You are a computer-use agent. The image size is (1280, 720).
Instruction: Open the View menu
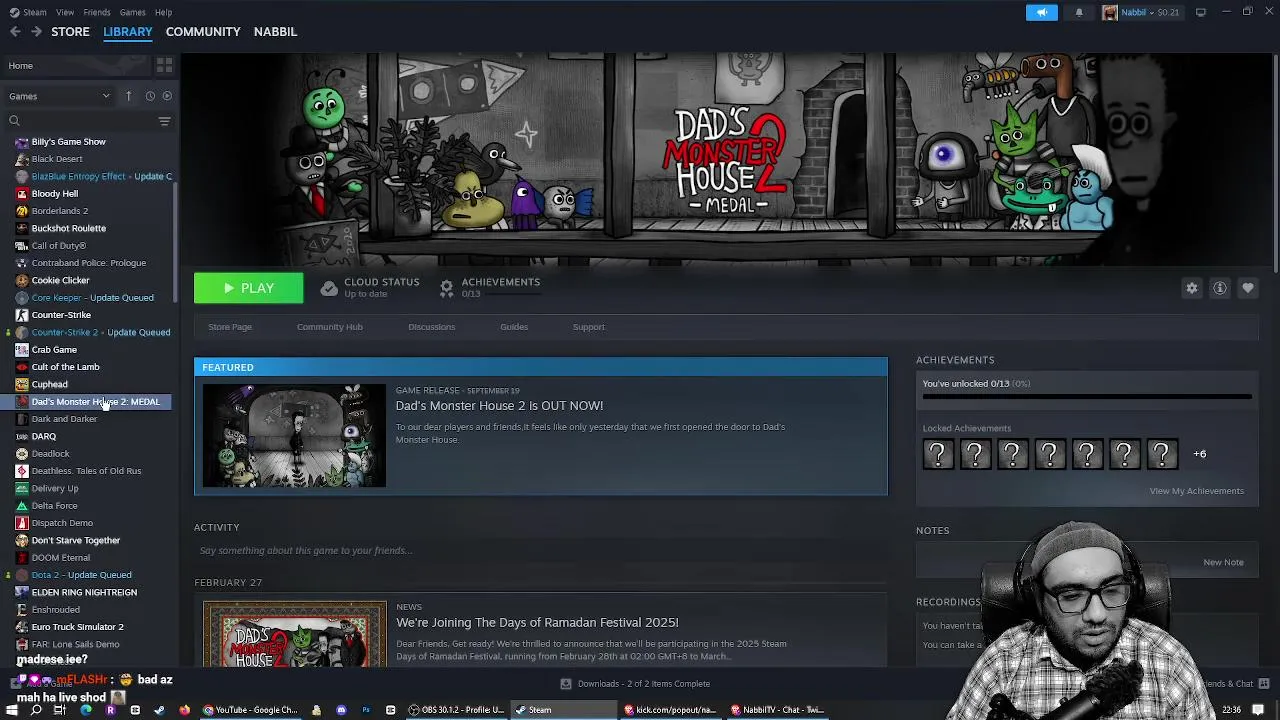(65, 12)
